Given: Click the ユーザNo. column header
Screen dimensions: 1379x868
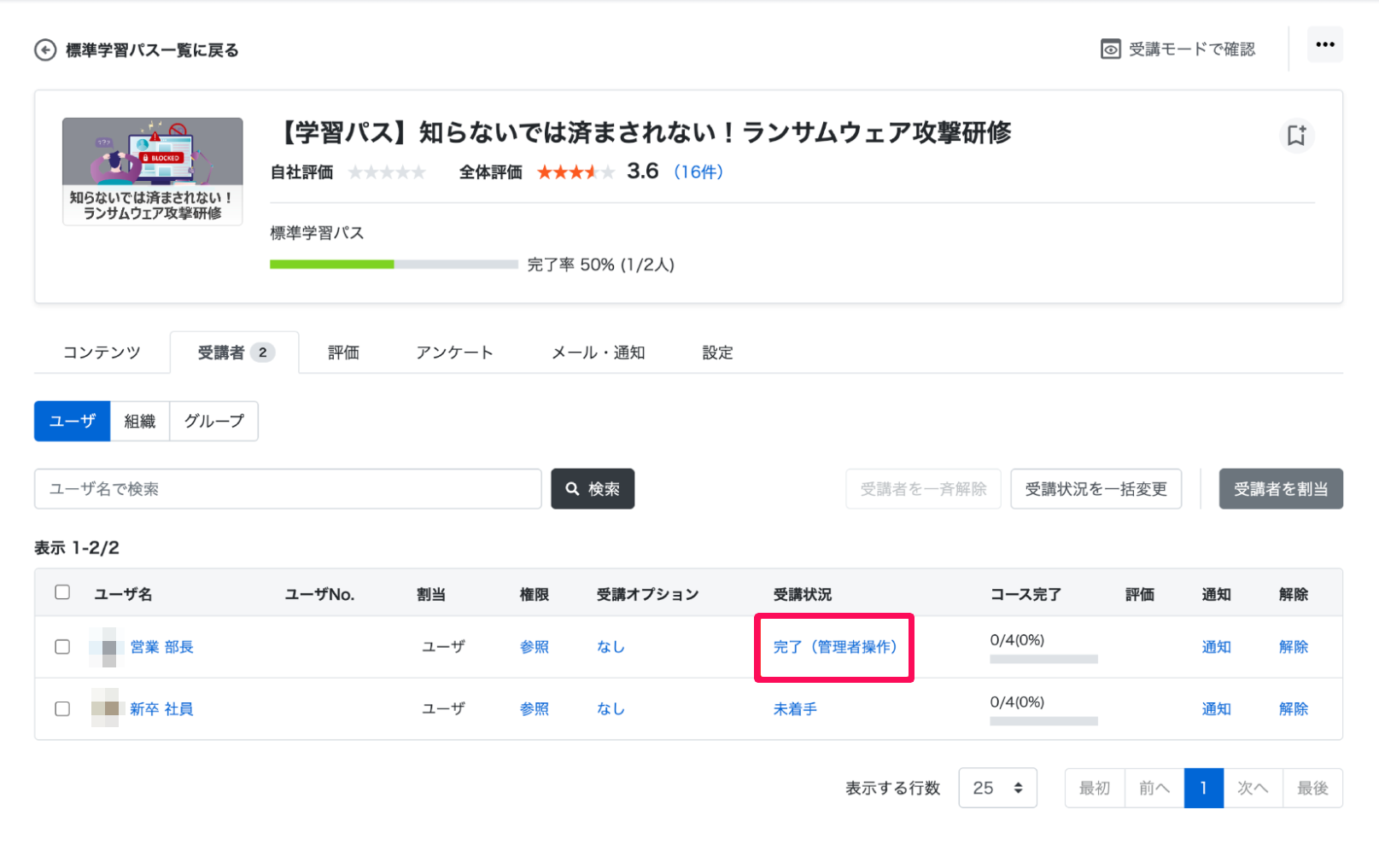Looking at the screenshot, I should point(319,594).
